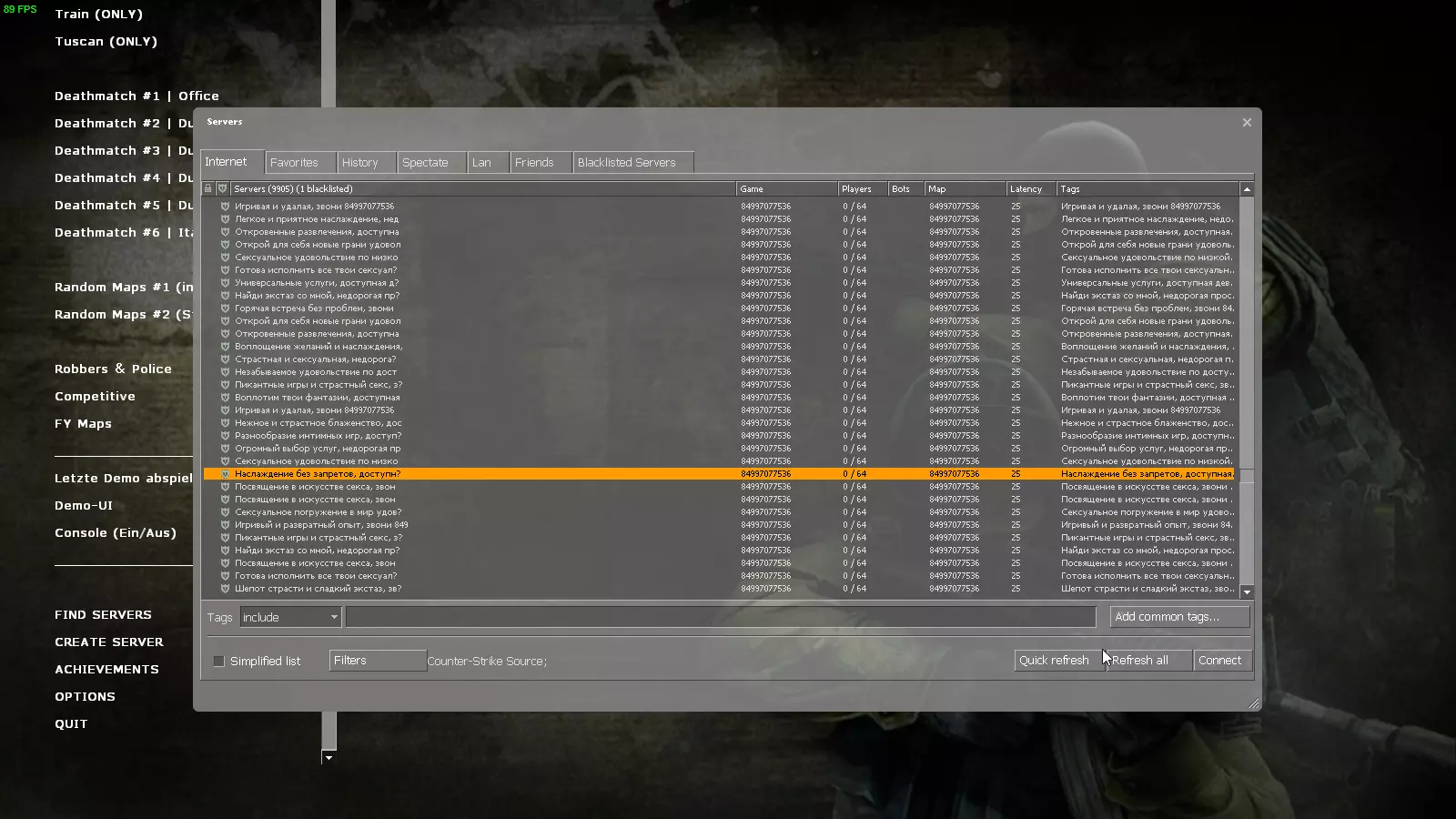
Task: Click the Connect button
Action: click(1223, 661)
